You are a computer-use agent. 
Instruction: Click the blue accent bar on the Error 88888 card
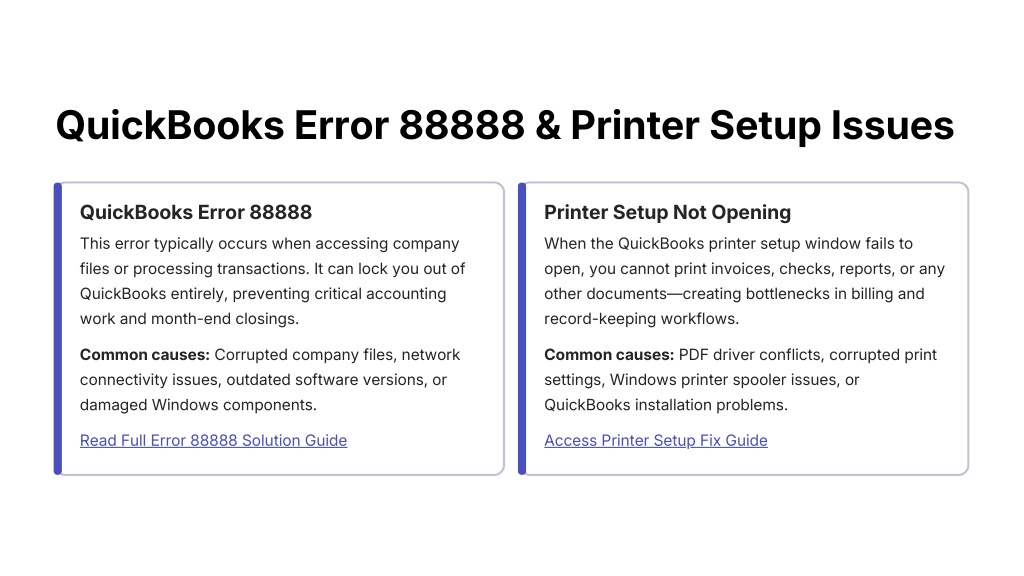pyautogui.click(x=58, y=328)
